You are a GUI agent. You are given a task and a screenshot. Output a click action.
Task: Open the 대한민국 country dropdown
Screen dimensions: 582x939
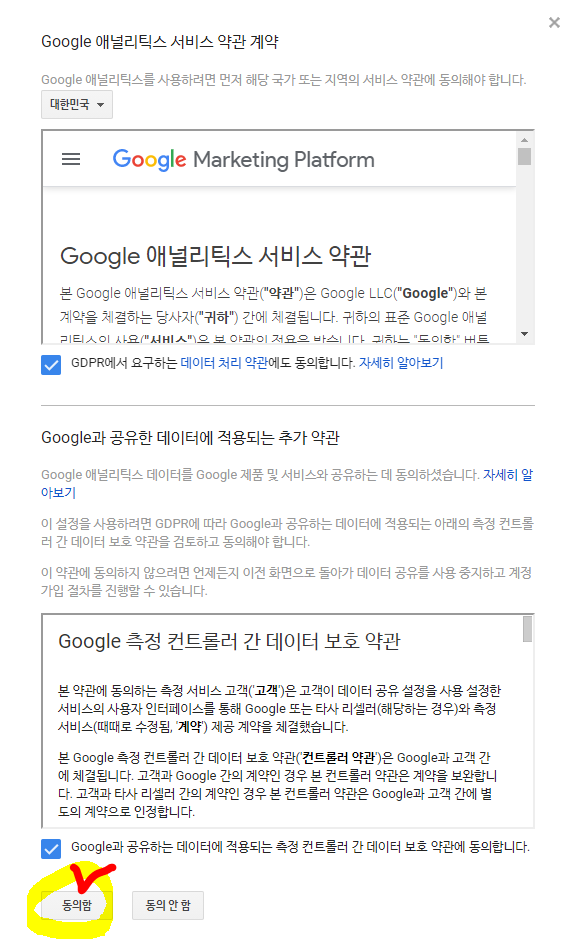(77, 105)
